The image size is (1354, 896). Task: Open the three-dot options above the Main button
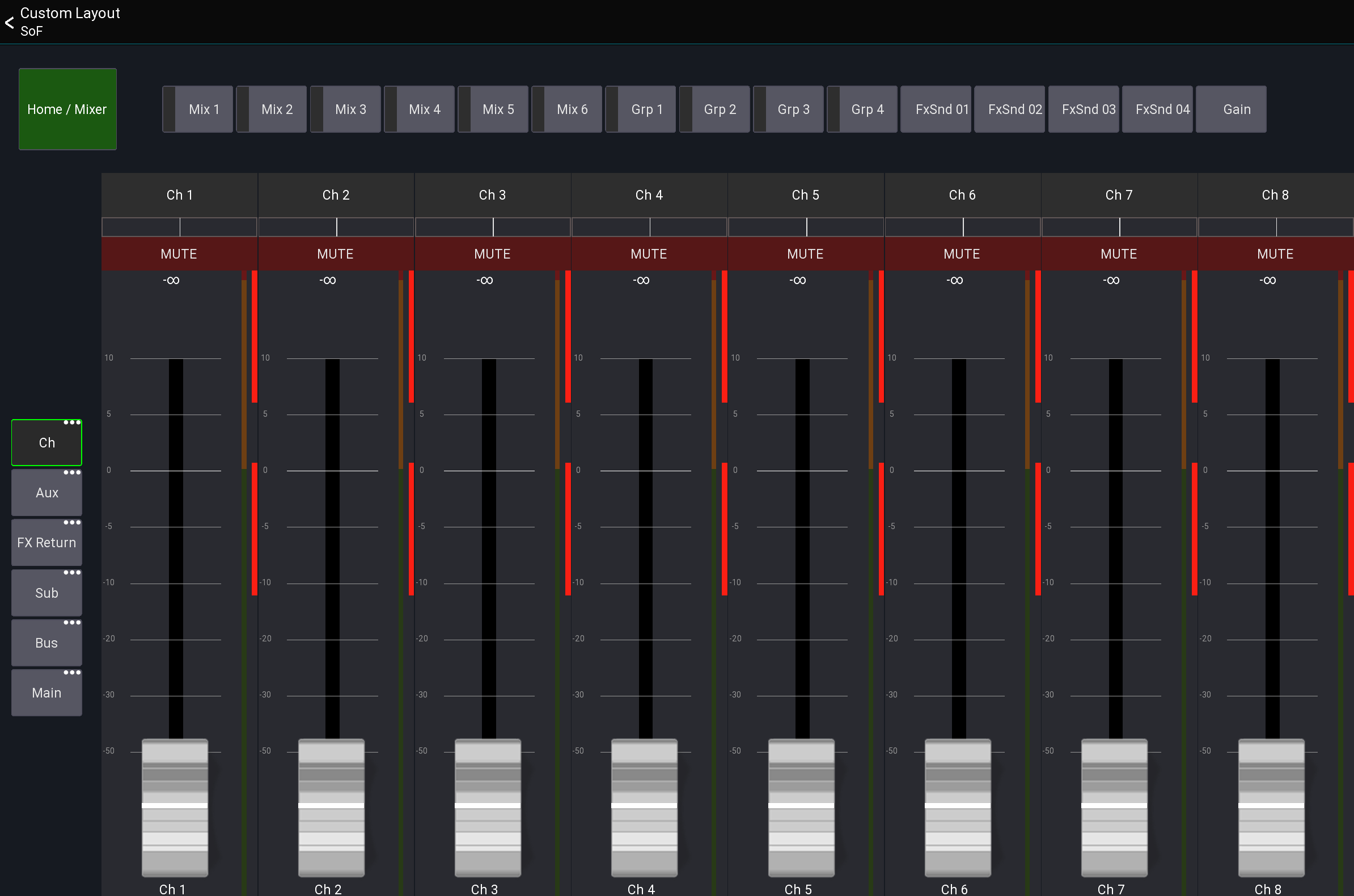(x=72, y=672)
